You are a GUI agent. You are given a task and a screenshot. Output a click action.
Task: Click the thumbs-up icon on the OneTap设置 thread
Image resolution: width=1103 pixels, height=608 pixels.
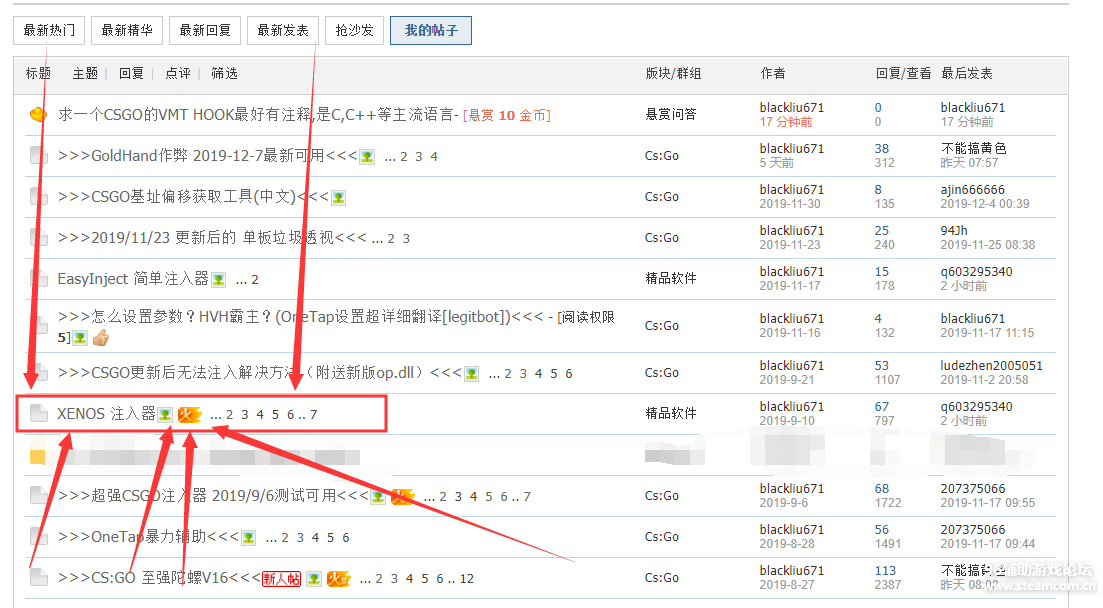pyautogui.click(x=100, y=338)
